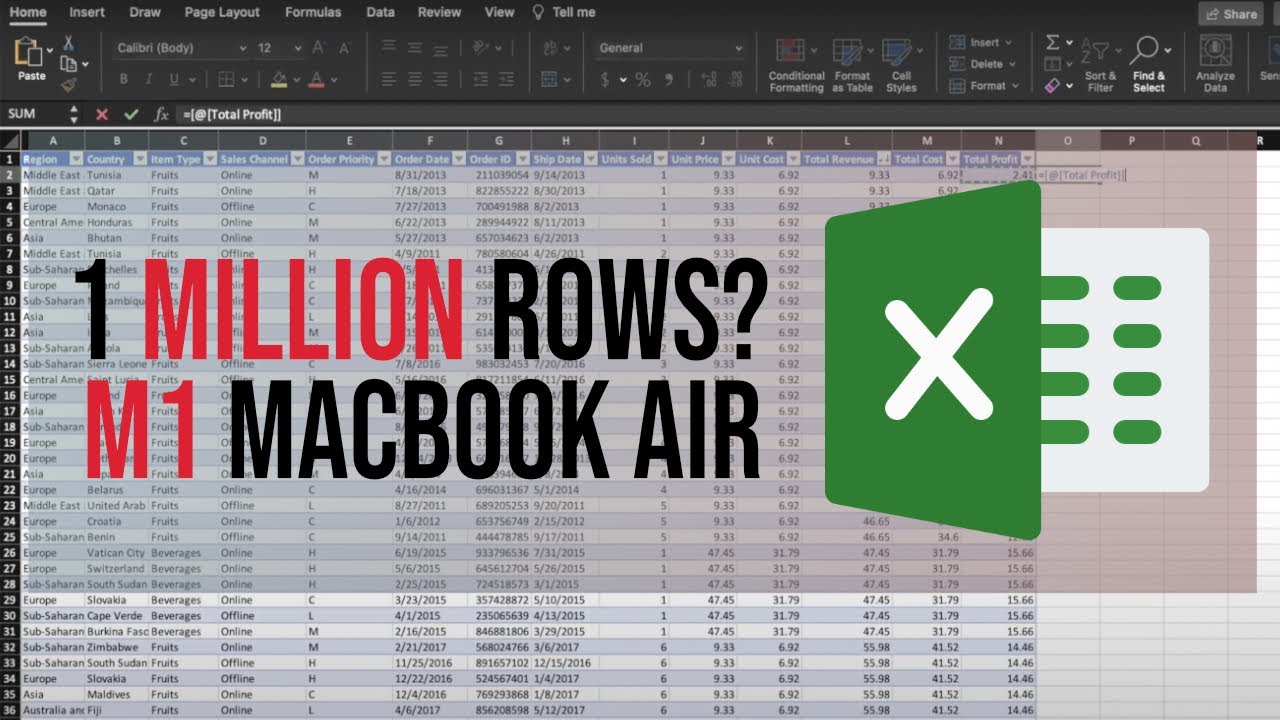Switch to the Page Layout tab

click(222, 12)
